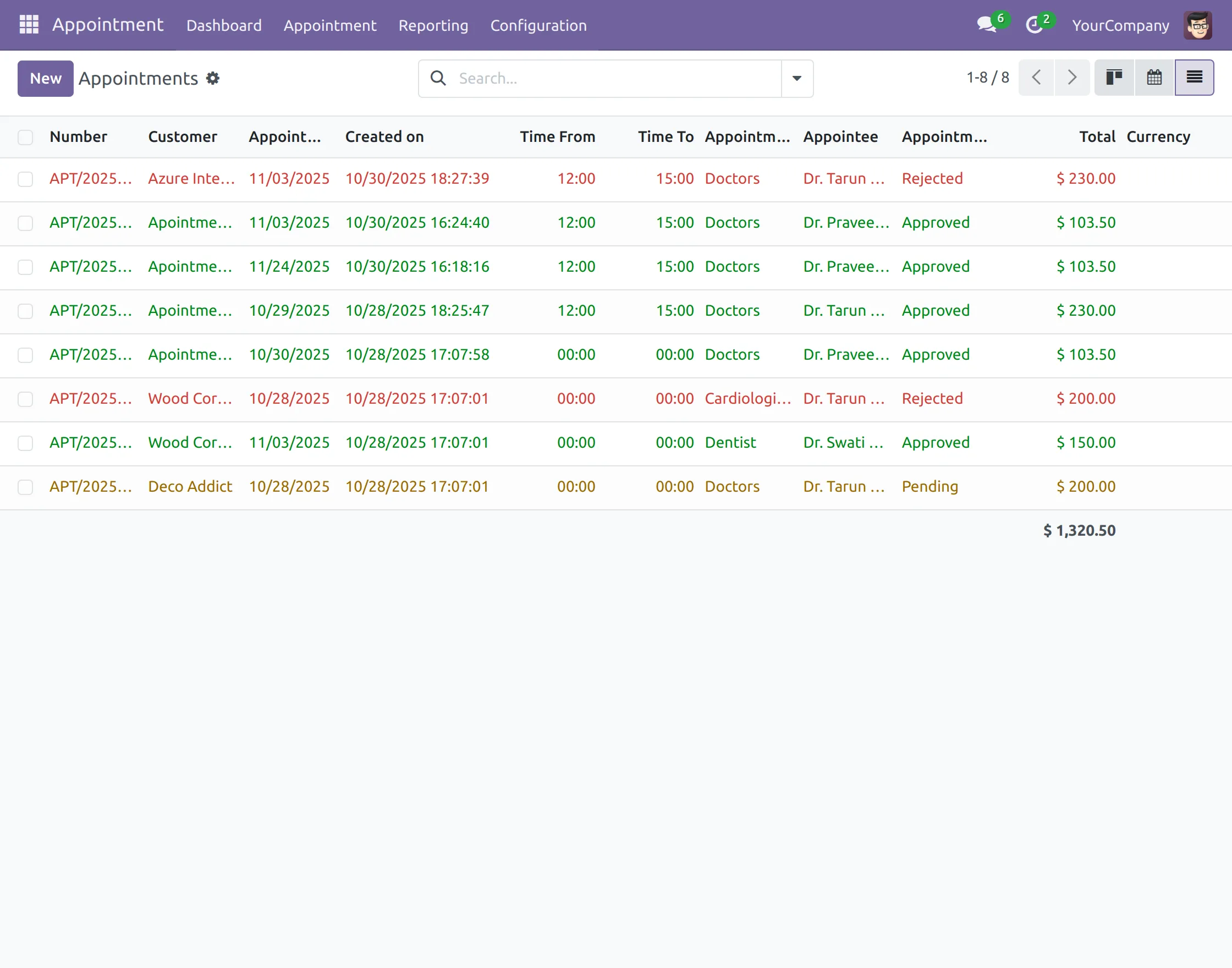Click the user avatar picture

pyautogui.click(x=1197, y=25)
